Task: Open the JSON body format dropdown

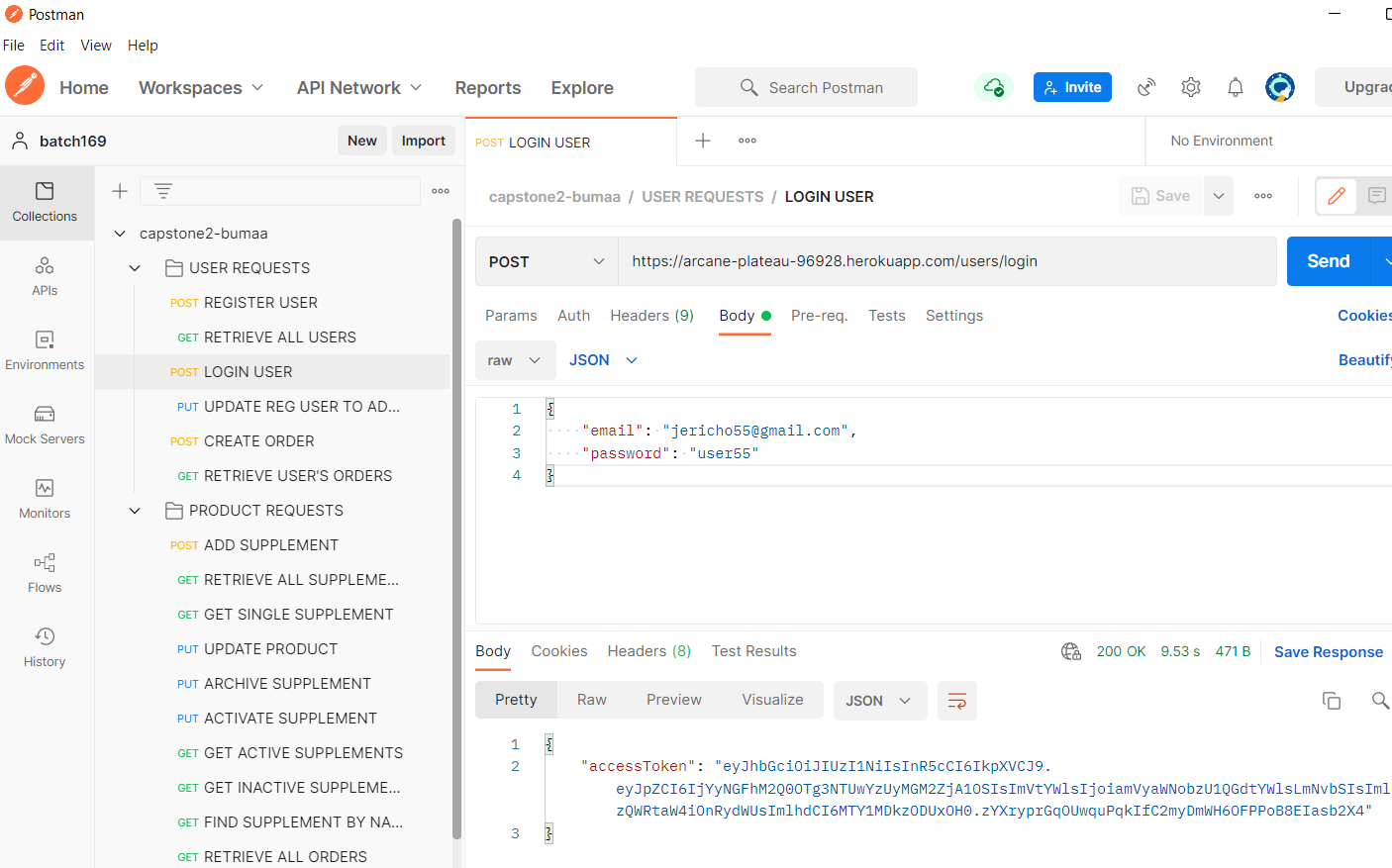Action: pos(603,360)
